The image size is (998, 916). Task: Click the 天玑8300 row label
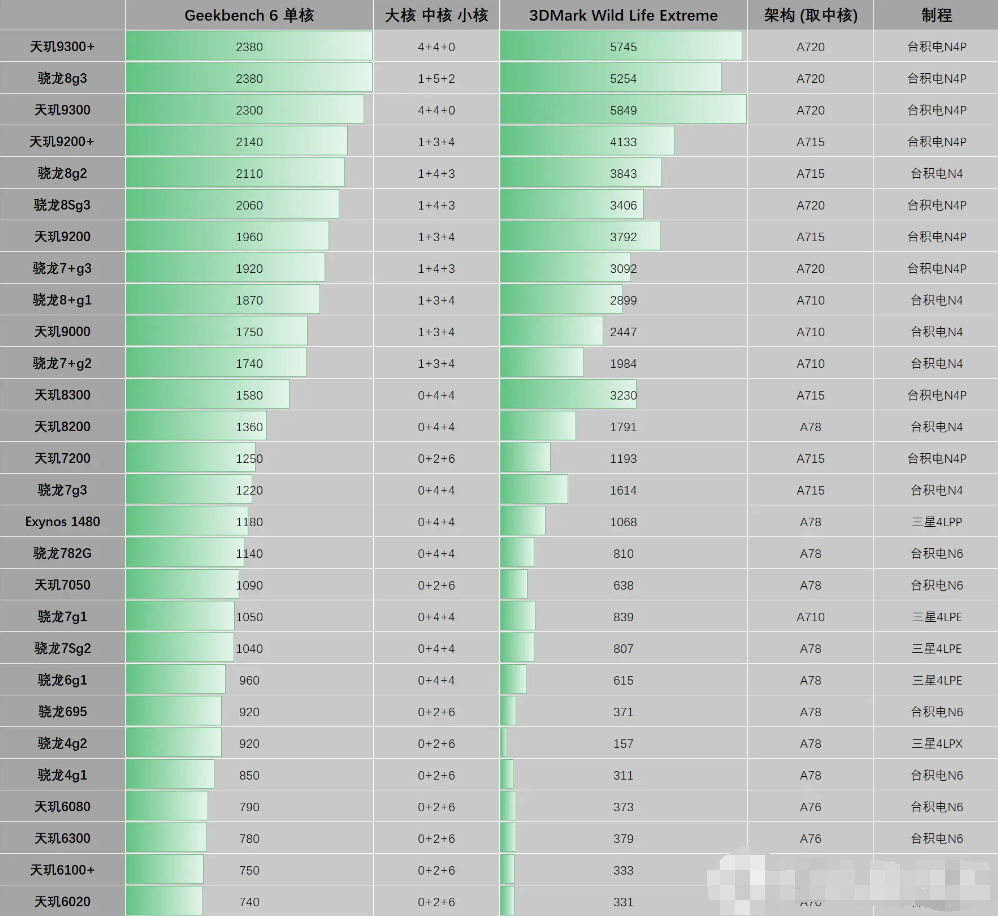tap(62, 395)
